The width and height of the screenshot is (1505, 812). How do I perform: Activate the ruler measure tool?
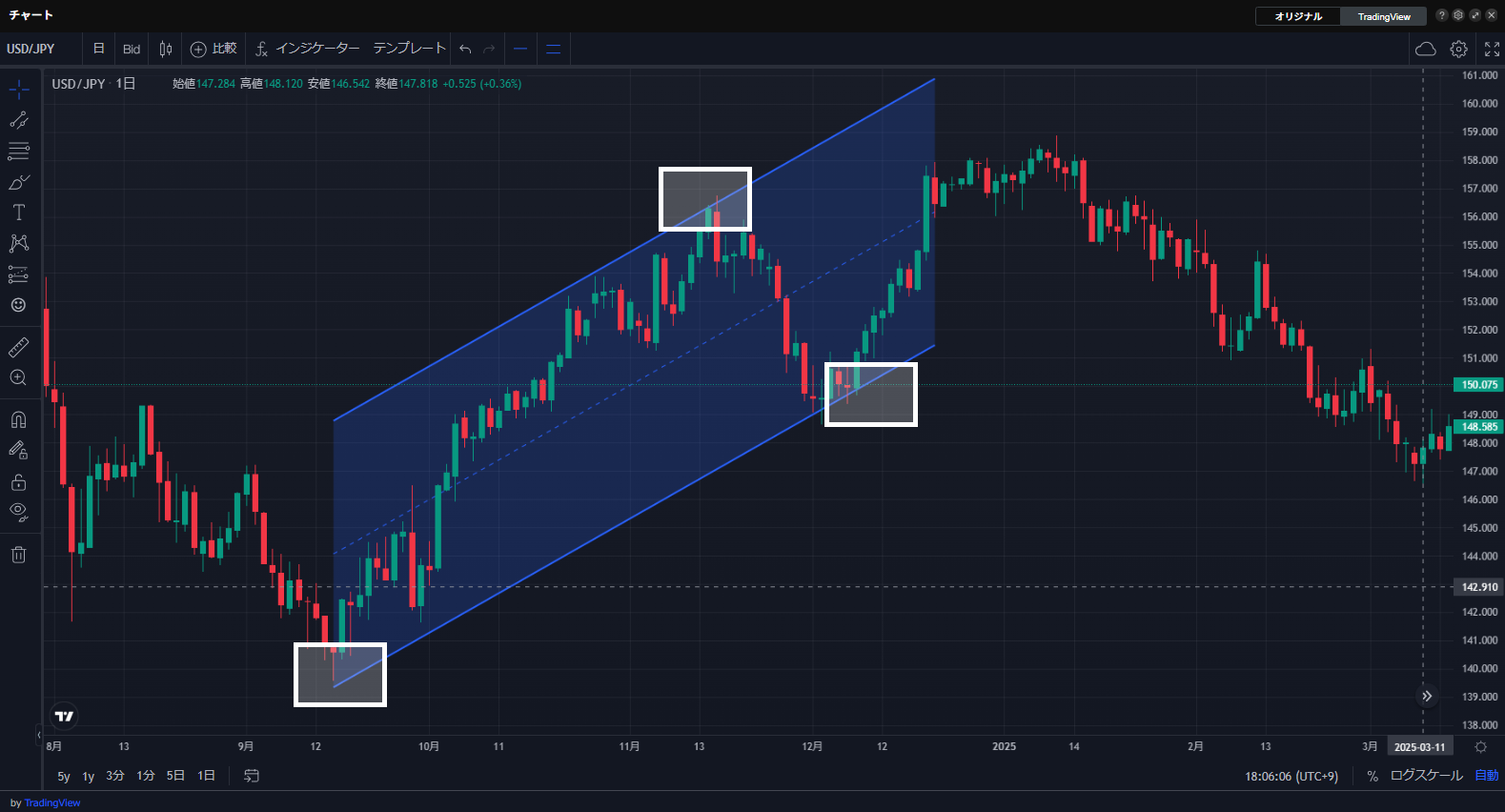click(18, 347)
